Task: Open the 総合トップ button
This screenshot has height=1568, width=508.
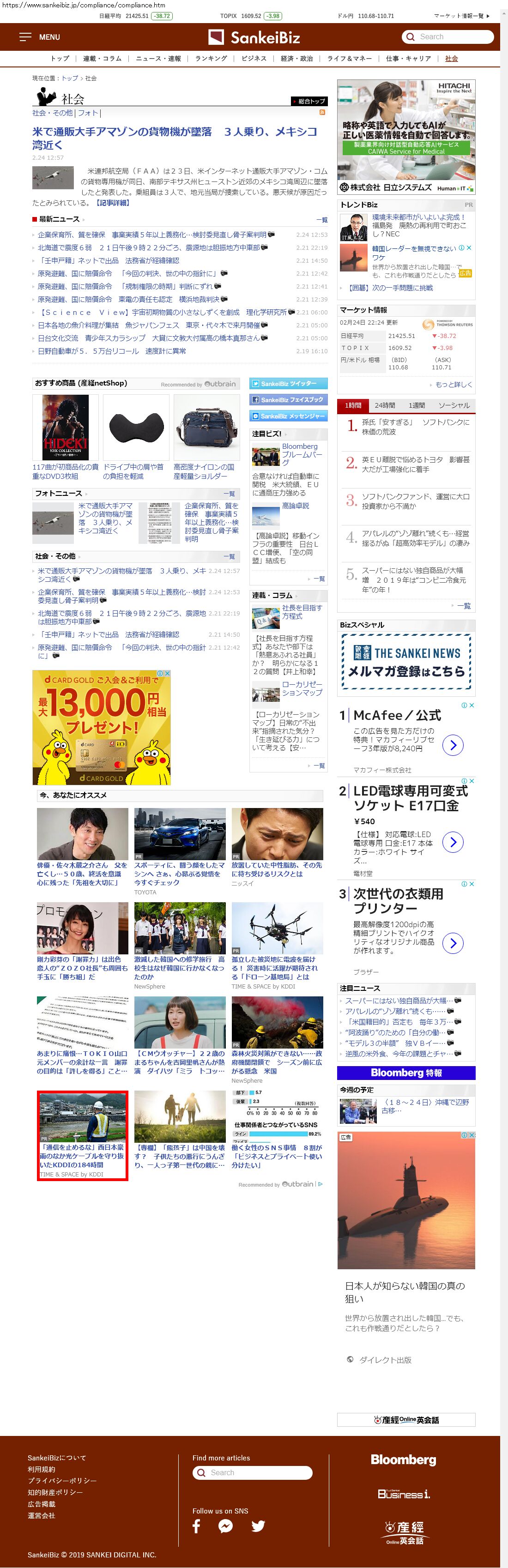Action: (309, 101)
